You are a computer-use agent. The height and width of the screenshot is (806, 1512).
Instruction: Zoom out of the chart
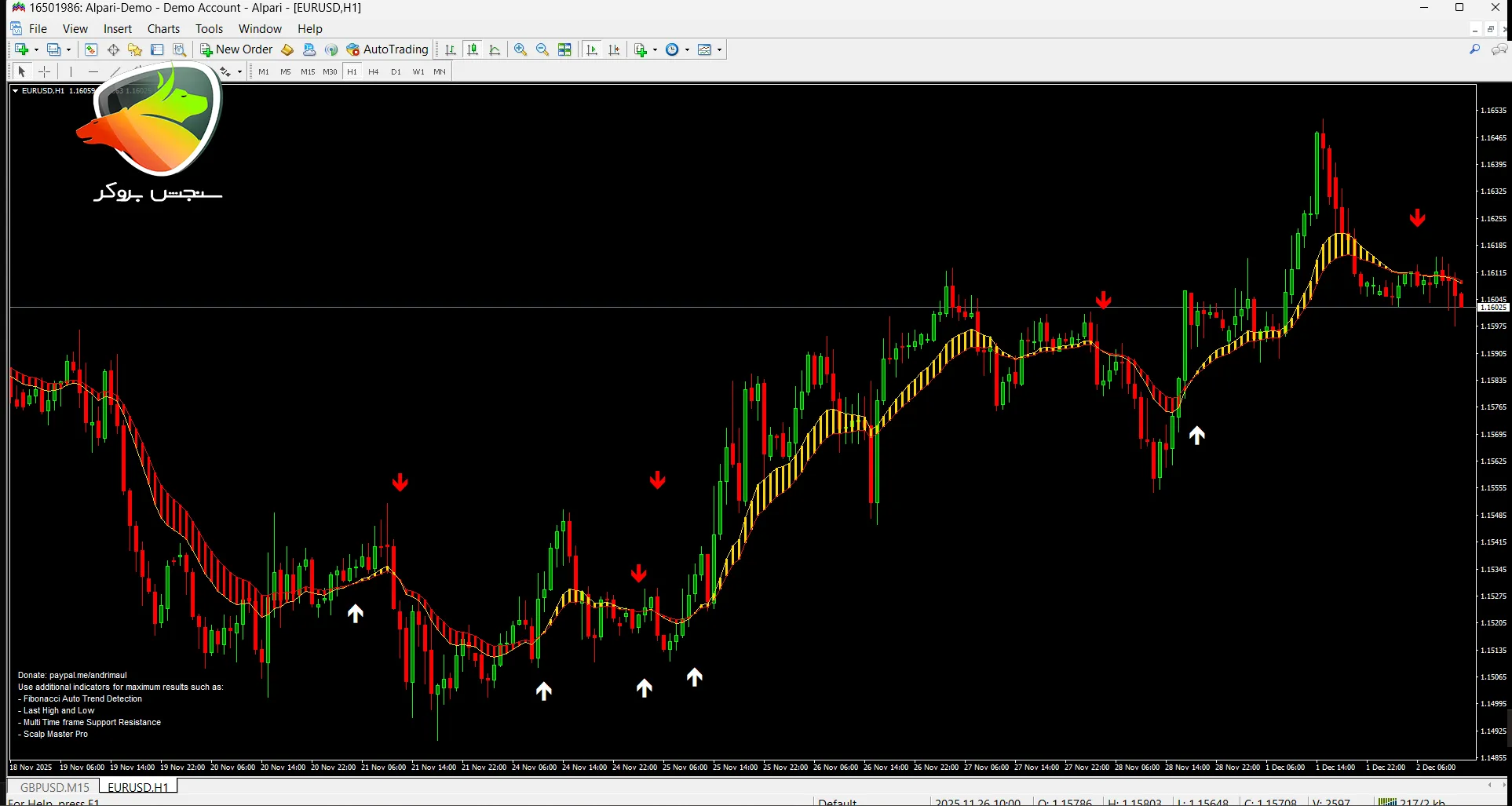coord(542,49)
